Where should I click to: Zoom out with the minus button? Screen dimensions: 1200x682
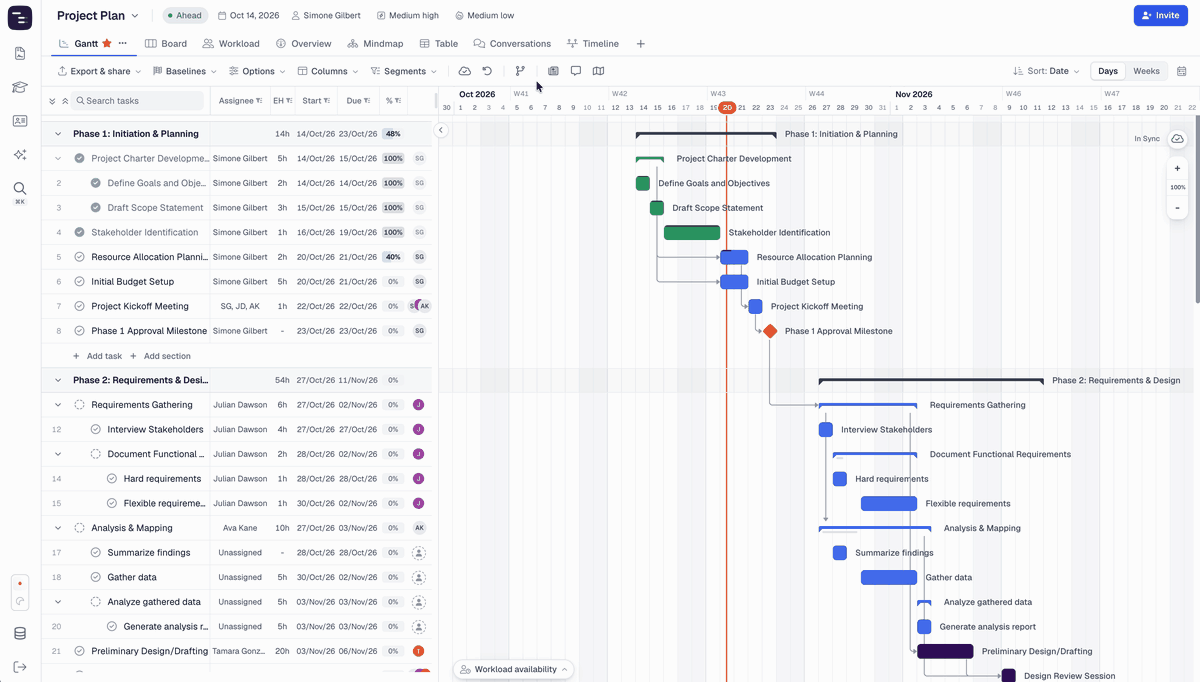click(1177, 207)
